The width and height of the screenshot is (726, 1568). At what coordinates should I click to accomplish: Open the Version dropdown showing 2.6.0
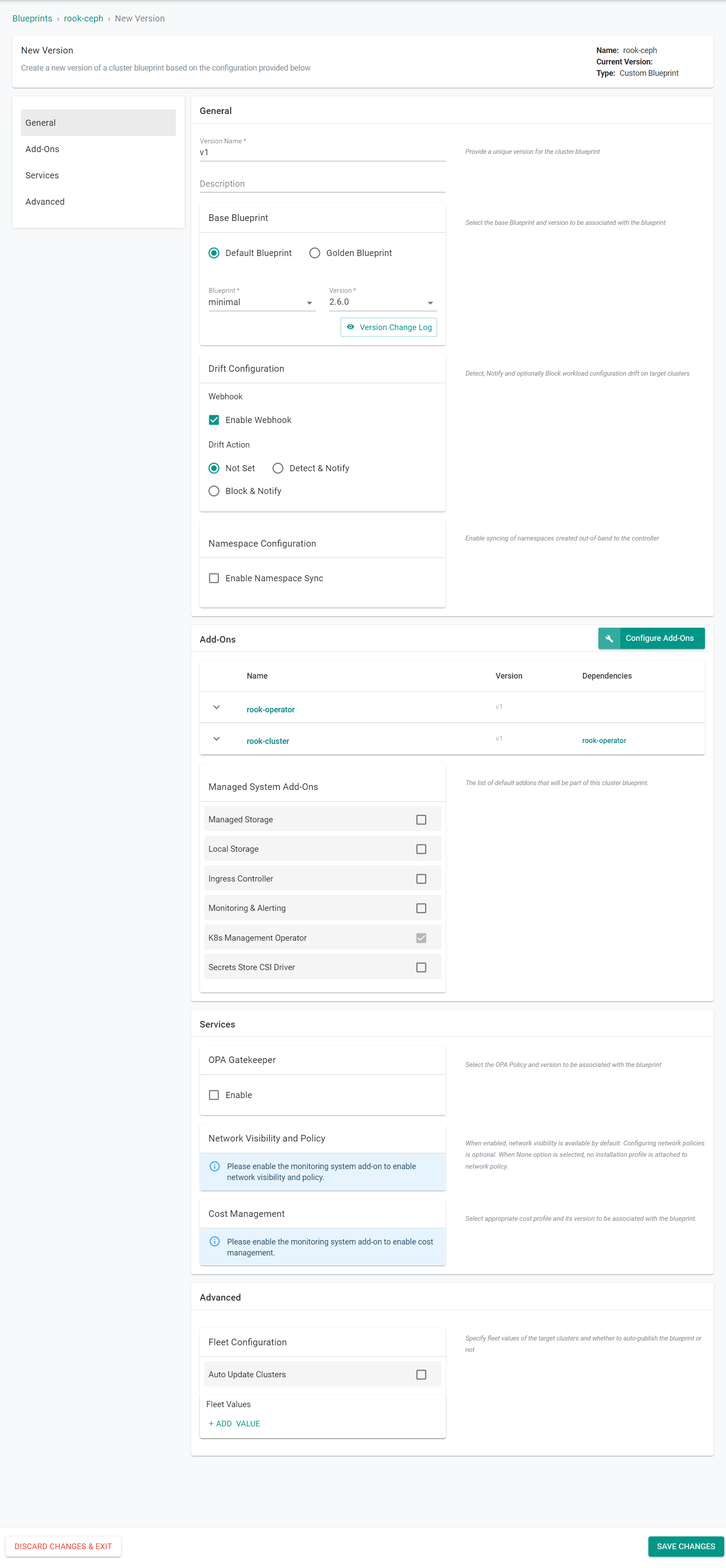383,302
